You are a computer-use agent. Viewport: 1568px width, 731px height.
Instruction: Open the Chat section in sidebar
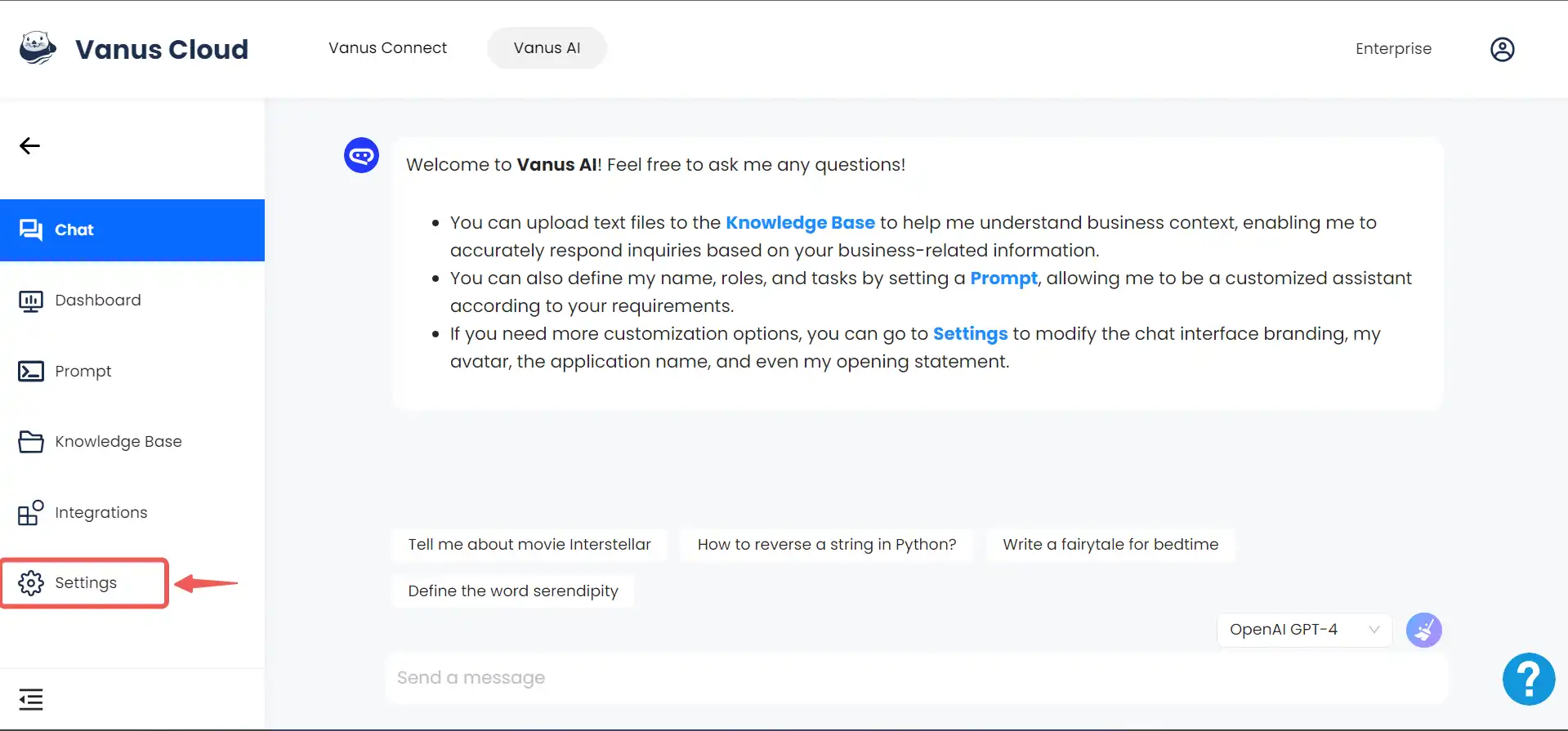click(132, 230)
